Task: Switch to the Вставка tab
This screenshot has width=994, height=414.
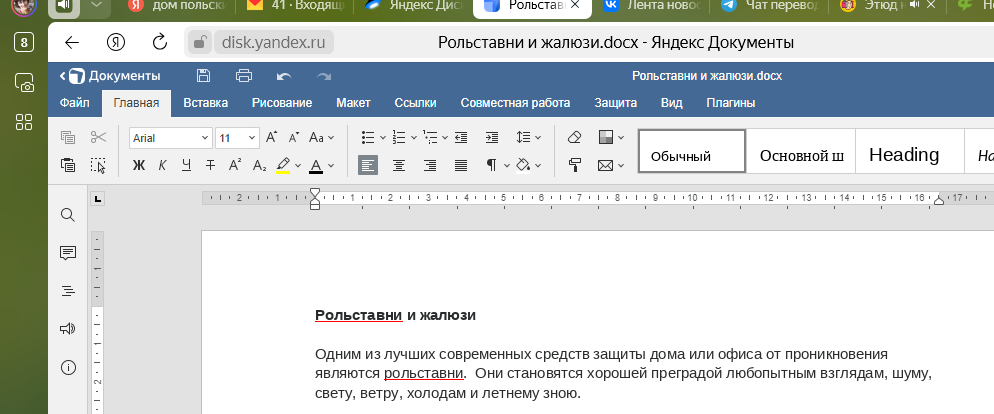Action: [205, 103]
